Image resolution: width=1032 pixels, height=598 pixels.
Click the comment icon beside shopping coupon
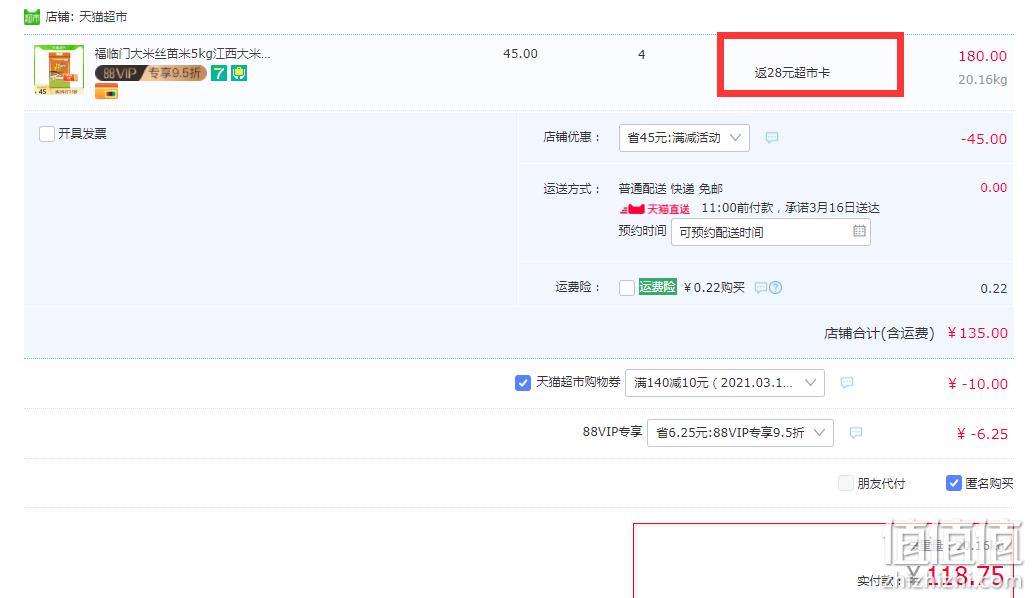[x=847, y=382]
